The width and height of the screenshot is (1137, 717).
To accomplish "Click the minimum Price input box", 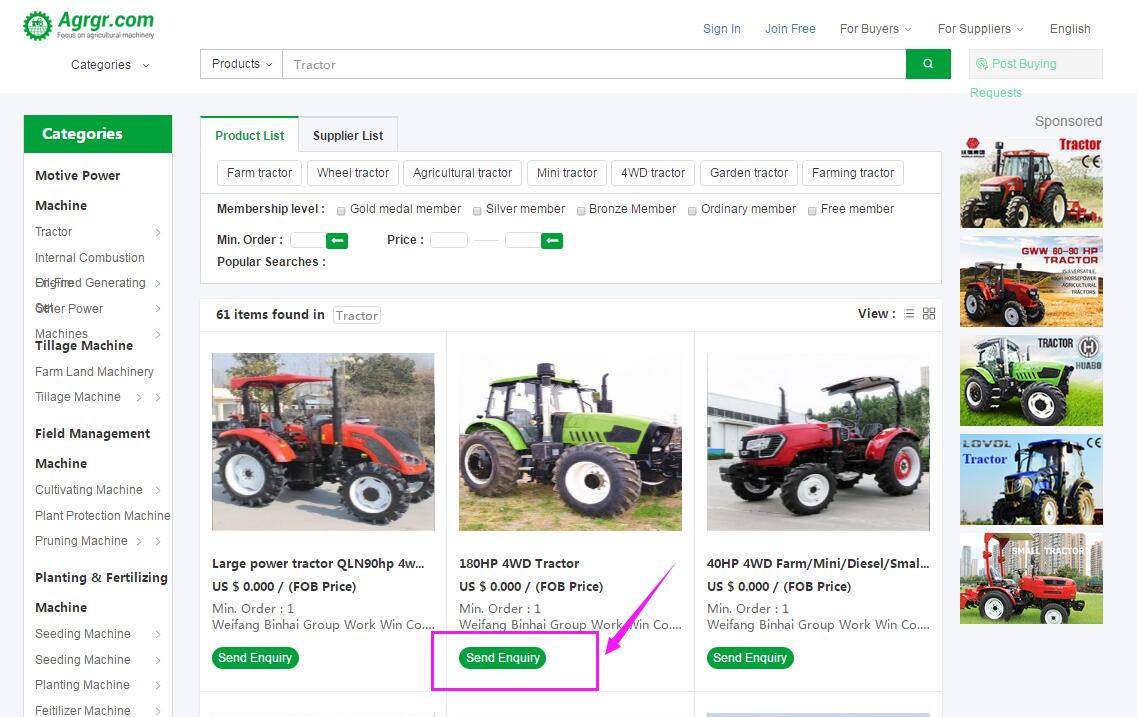I will click(x=449, y=240).
